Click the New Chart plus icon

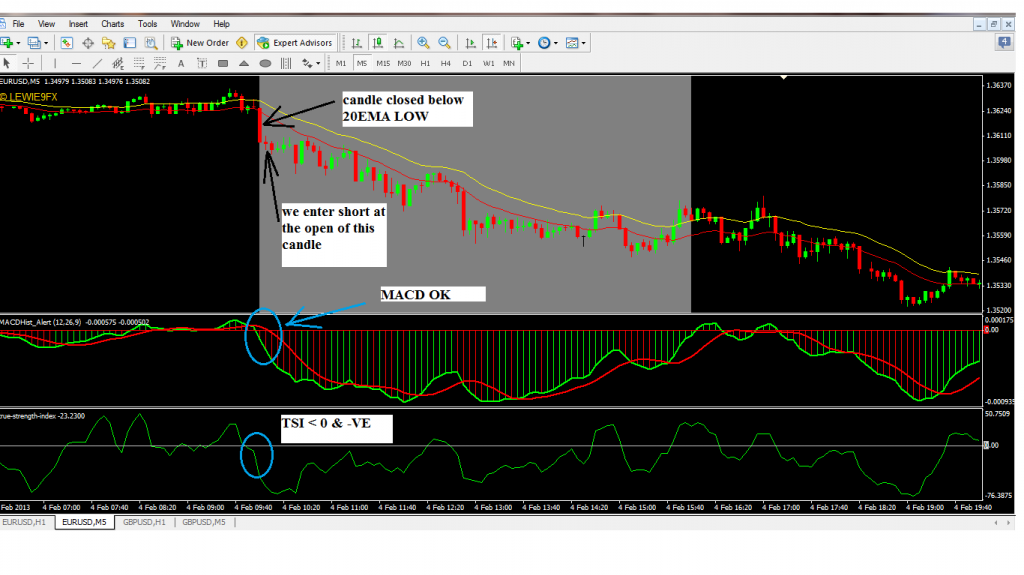(7, 43)
